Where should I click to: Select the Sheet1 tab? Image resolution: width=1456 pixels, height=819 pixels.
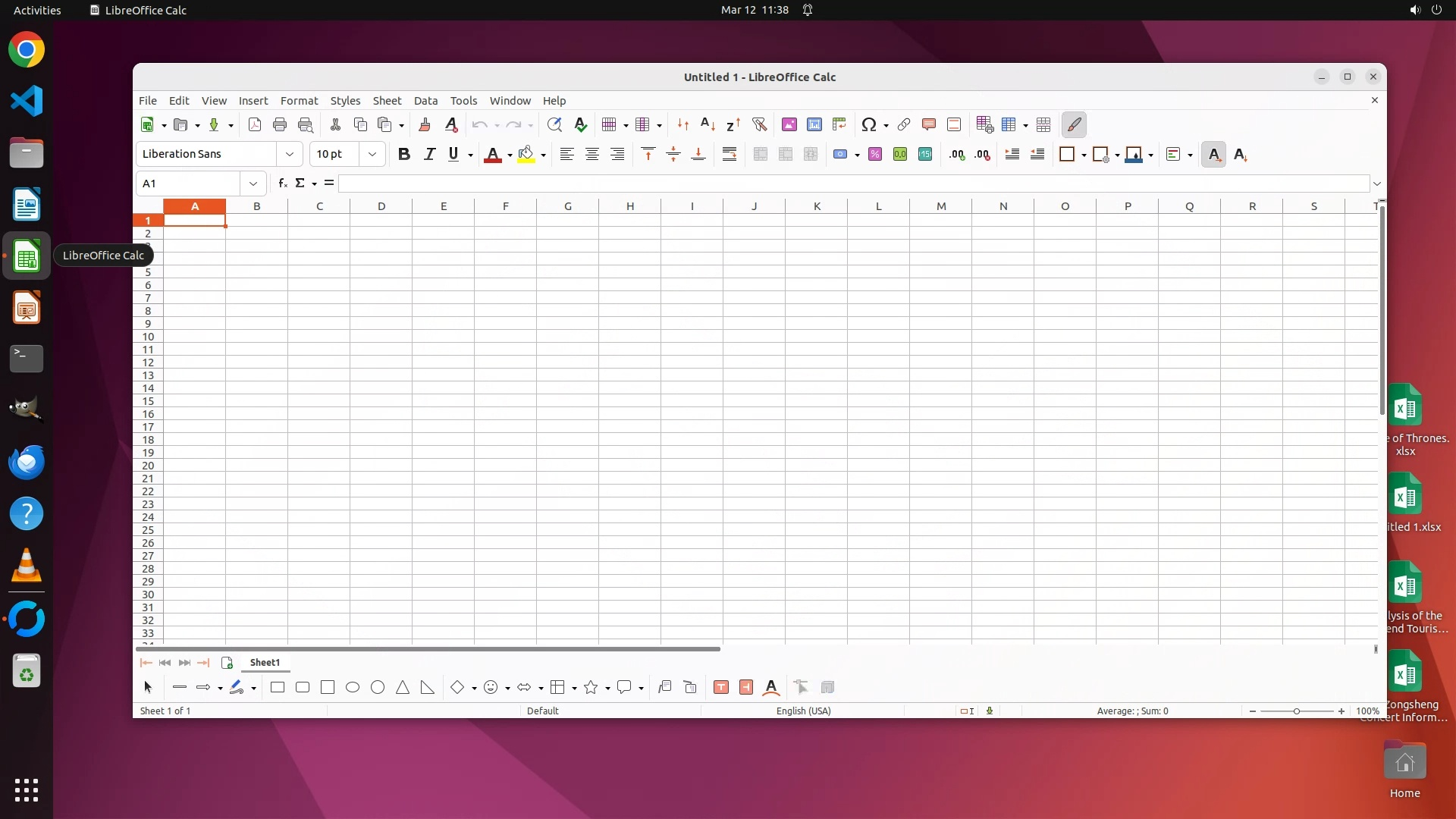265,663
